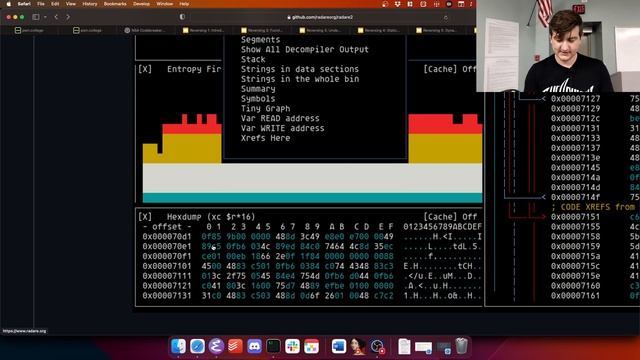The width and height of the screenshot is (640, 360).
Task: Switch to the Reversing 2 tab
Action: pyautogui.click(x=262, y=30)
